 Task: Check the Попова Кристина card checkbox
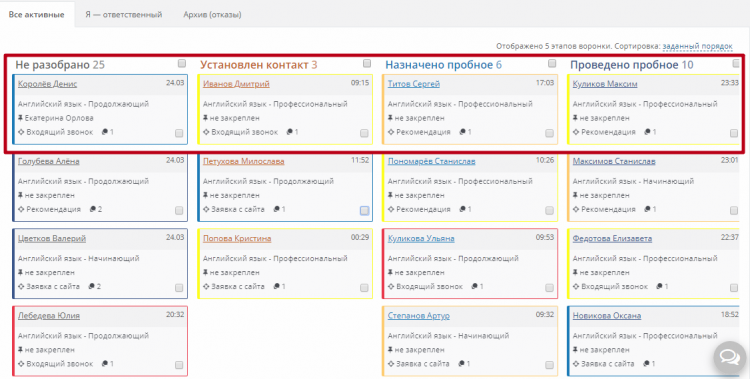click(x=364, y=288)
